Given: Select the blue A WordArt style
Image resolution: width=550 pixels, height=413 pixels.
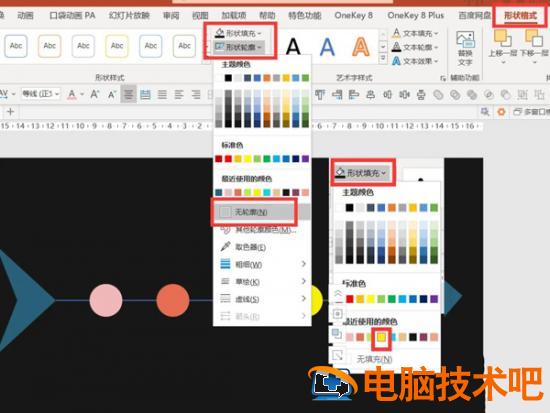Looking at the screenshot, I should 327,46.
